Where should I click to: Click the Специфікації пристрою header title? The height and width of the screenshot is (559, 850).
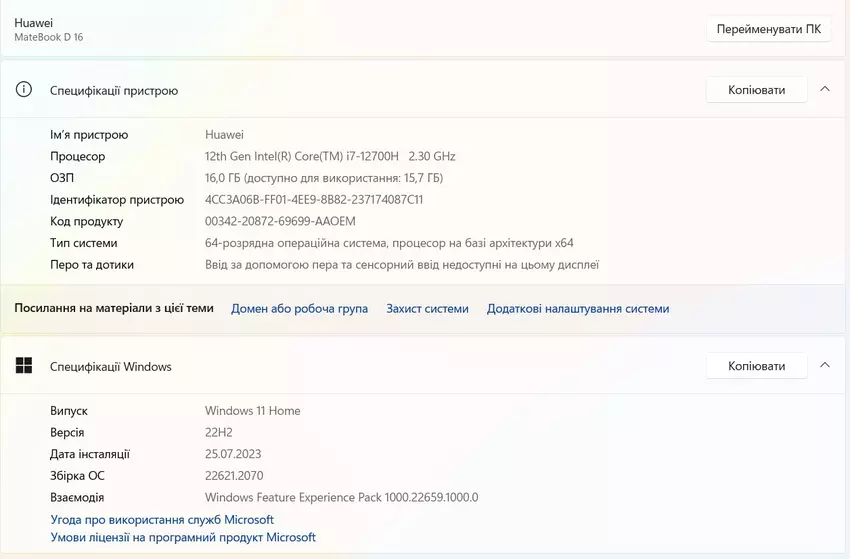click(114, 91)
